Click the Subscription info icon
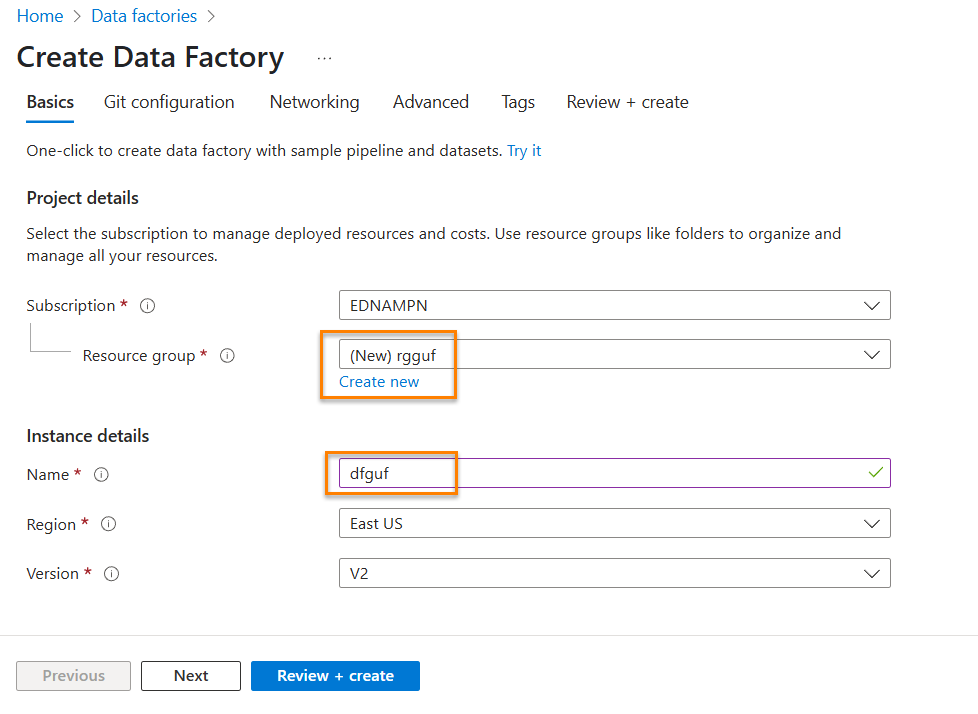This screenshot has height=714, width=978. pyautogui.click(x=147, y=306)
